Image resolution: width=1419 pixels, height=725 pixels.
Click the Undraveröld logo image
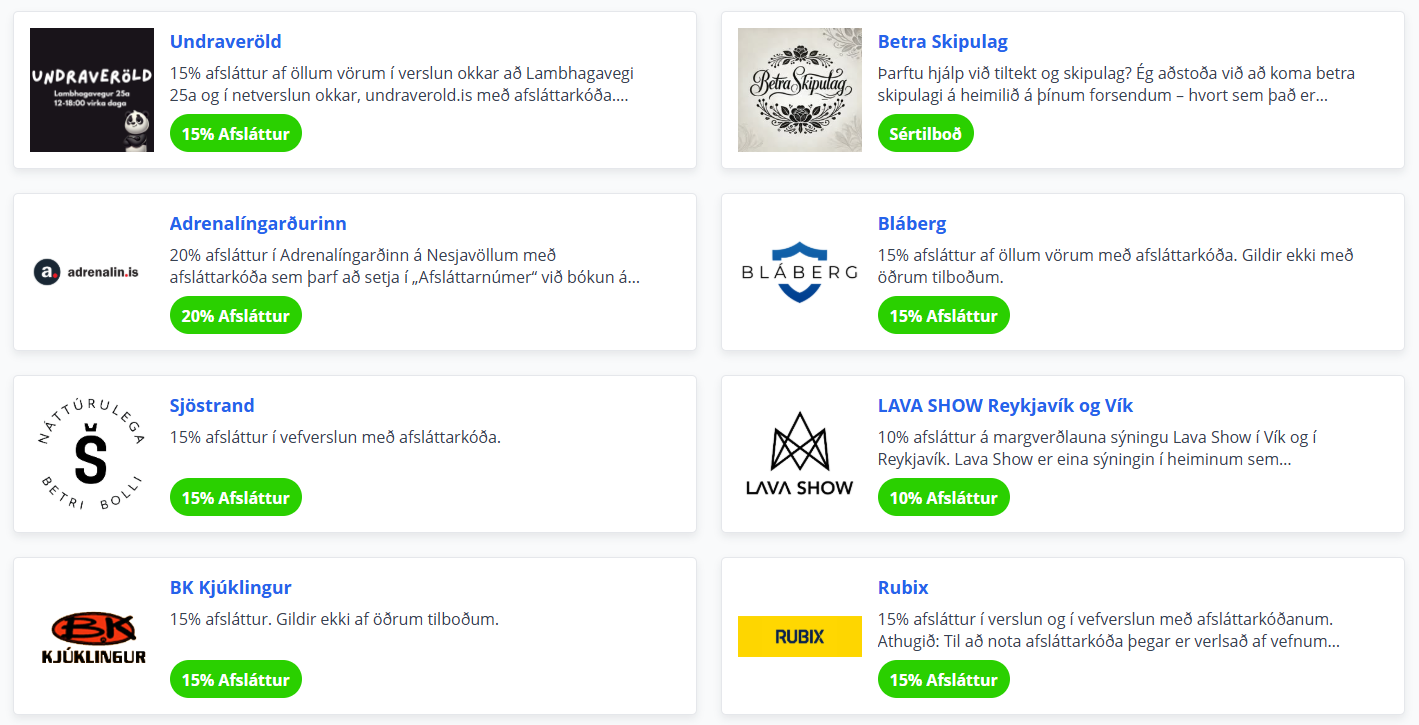point(92,90)
